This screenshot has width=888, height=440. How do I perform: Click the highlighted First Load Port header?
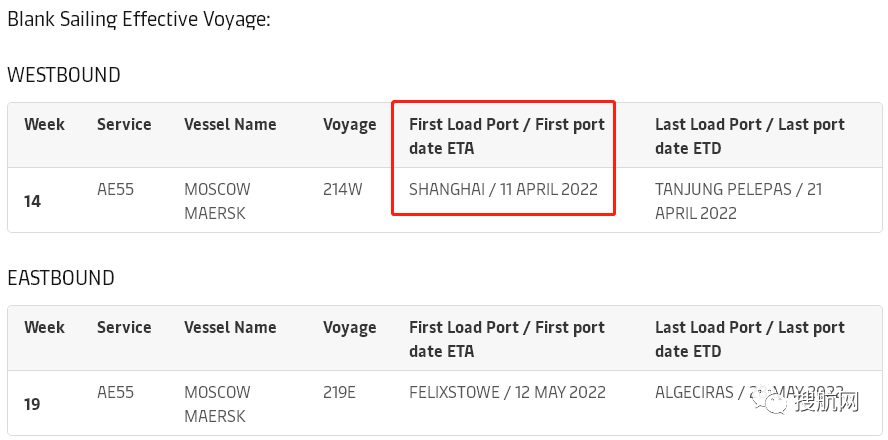(506, 136)
